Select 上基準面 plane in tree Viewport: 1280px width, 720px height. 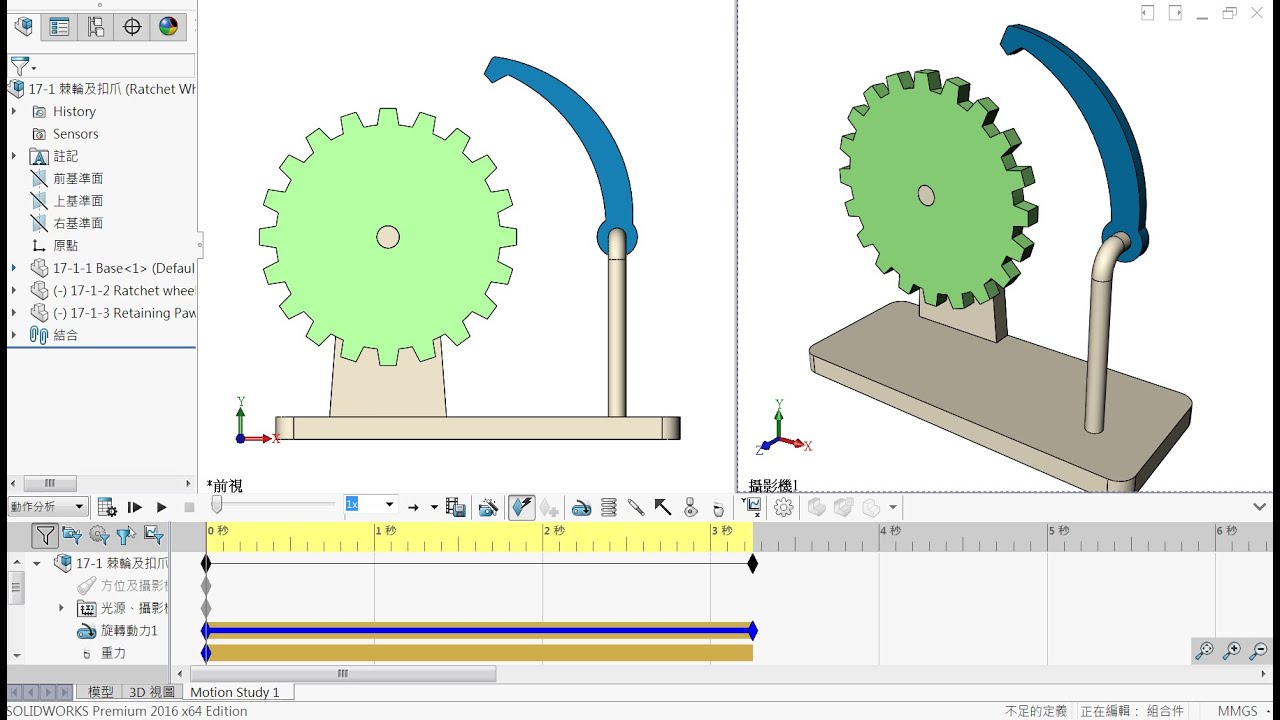point(78,201)
